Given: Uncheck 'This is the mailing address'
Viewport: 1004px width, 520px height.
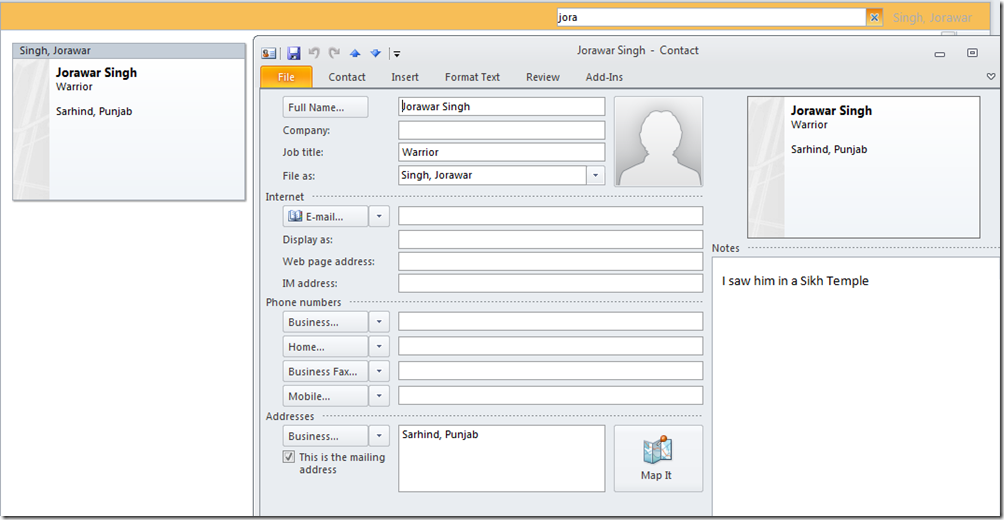Looking at the screenshot, I should coord(289,457).
